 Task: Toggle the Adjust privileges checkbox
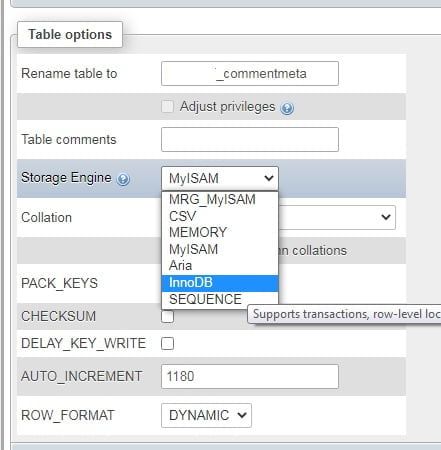[x=167, y=107]
